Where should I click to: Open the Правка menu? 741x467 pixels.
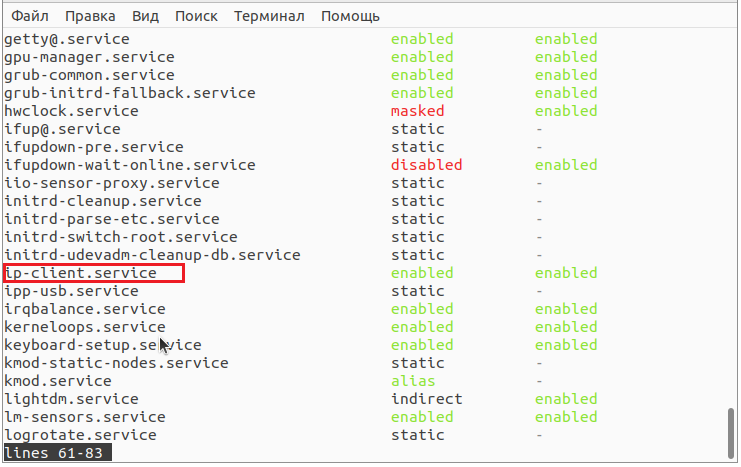coord(88,17)
